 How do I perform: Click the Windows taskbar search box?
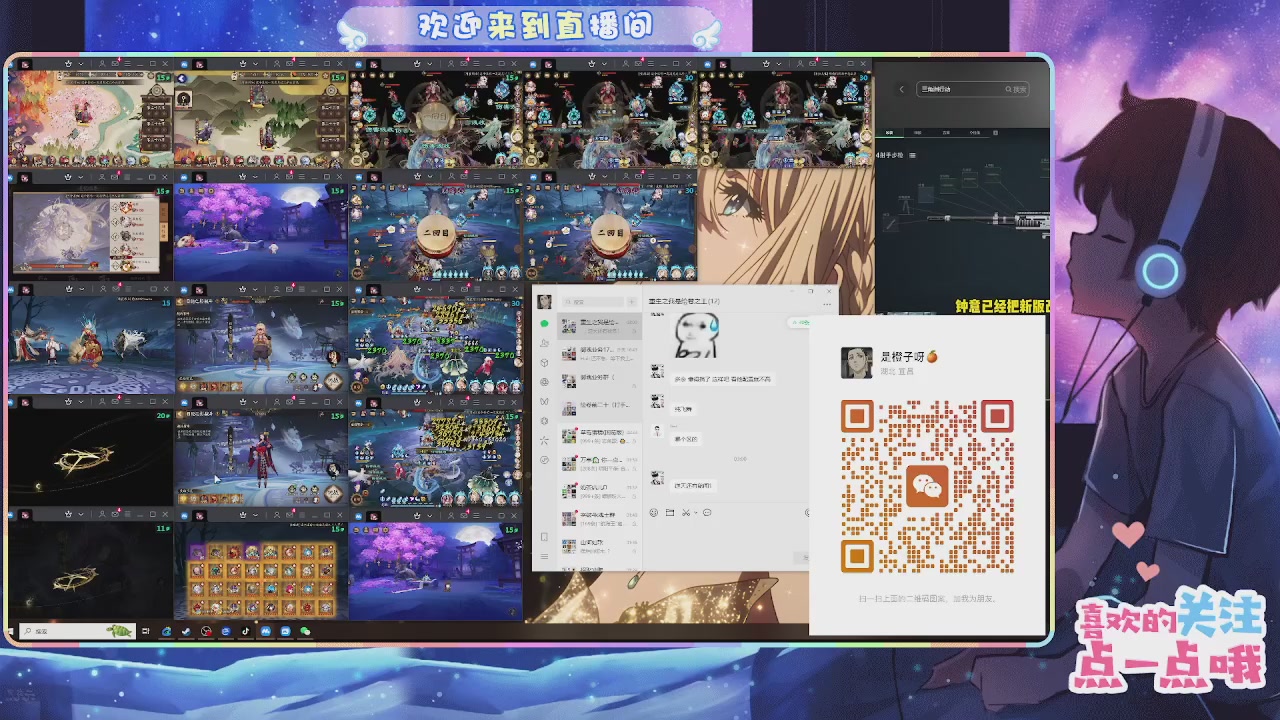(78, 631)
